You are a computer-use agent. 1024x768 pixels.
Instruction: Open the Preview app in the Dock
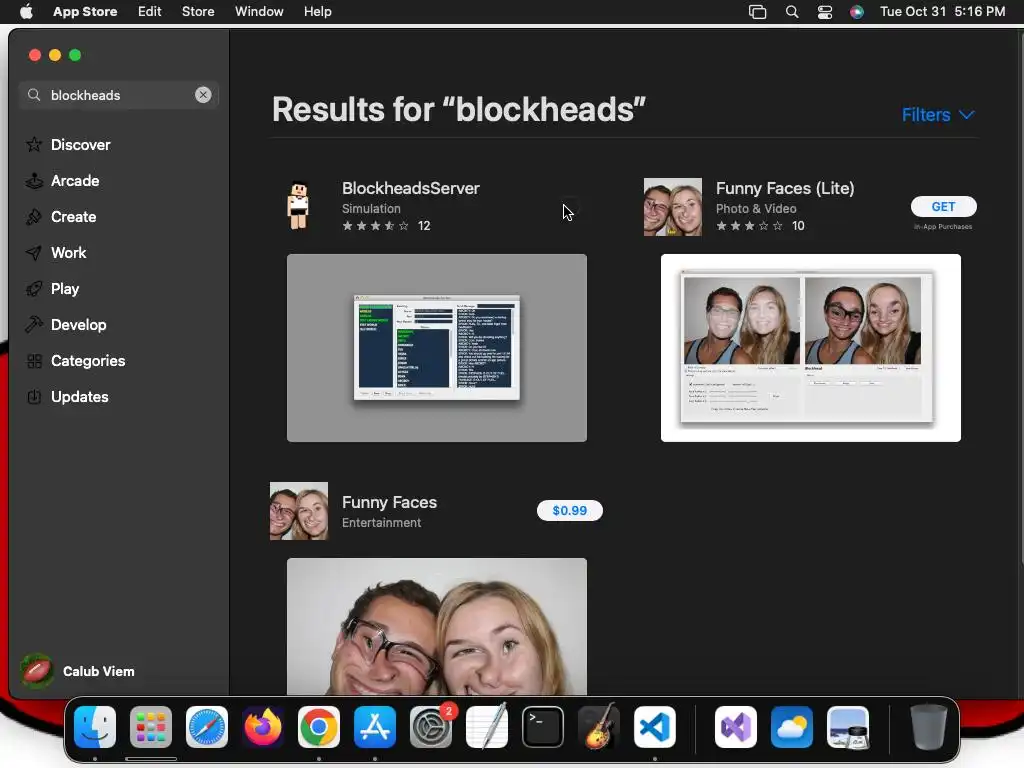(848, 727)
